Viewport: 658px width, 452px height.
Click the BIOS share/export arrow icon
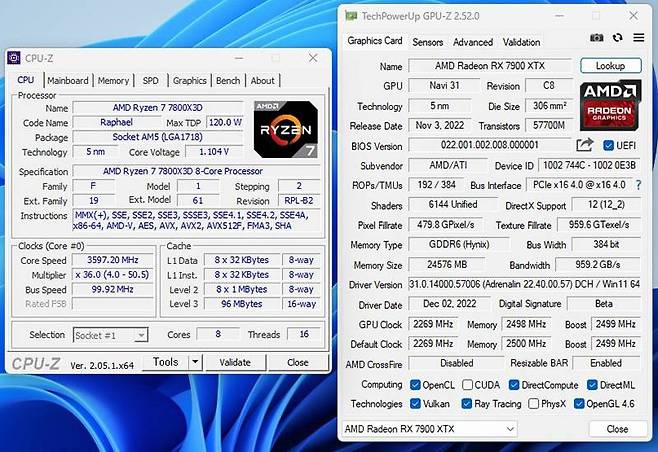[585, 145]
